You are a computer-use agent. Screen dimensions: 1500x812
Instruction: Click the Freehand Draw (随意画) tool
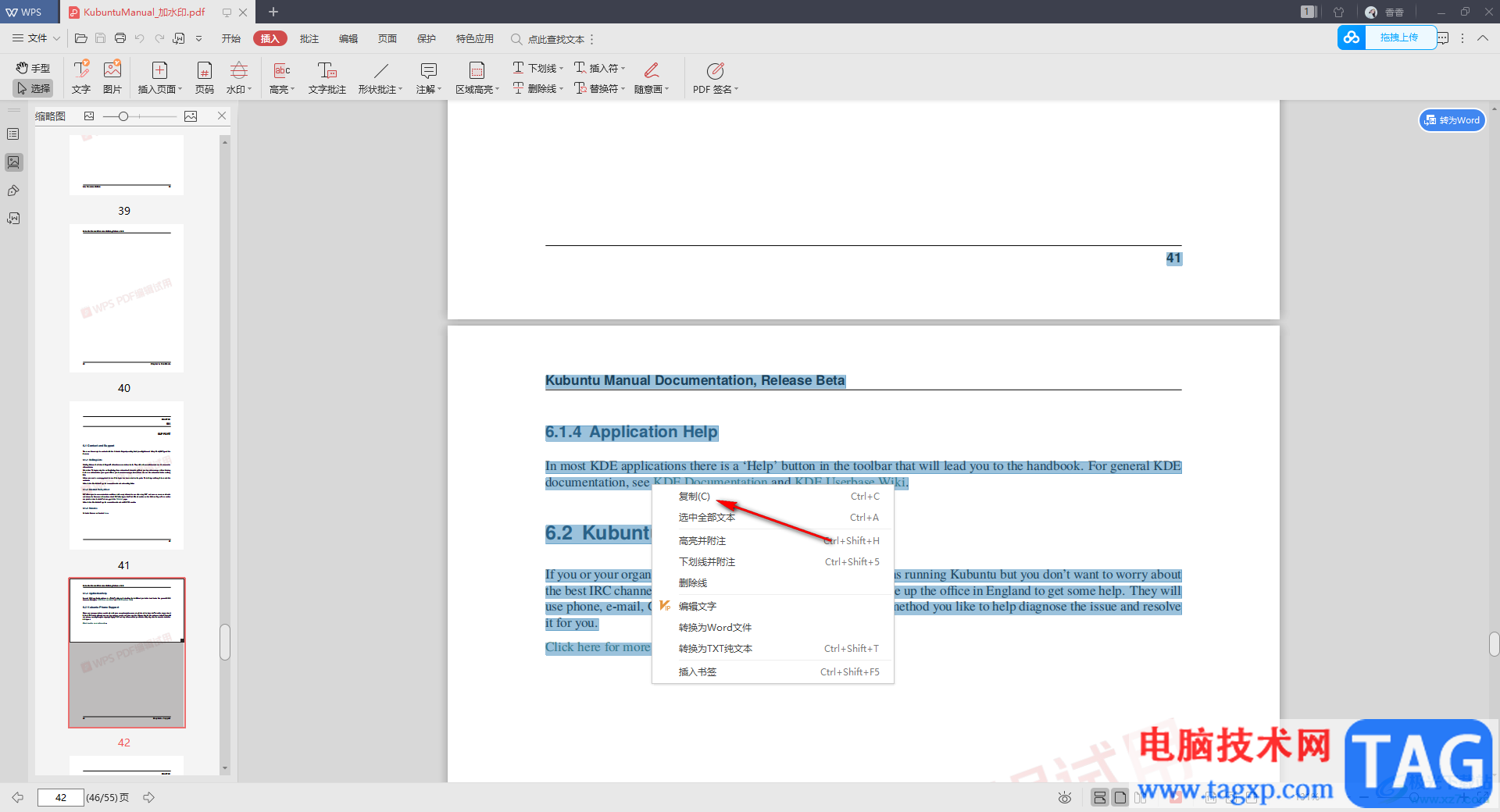tap(652, 77)
